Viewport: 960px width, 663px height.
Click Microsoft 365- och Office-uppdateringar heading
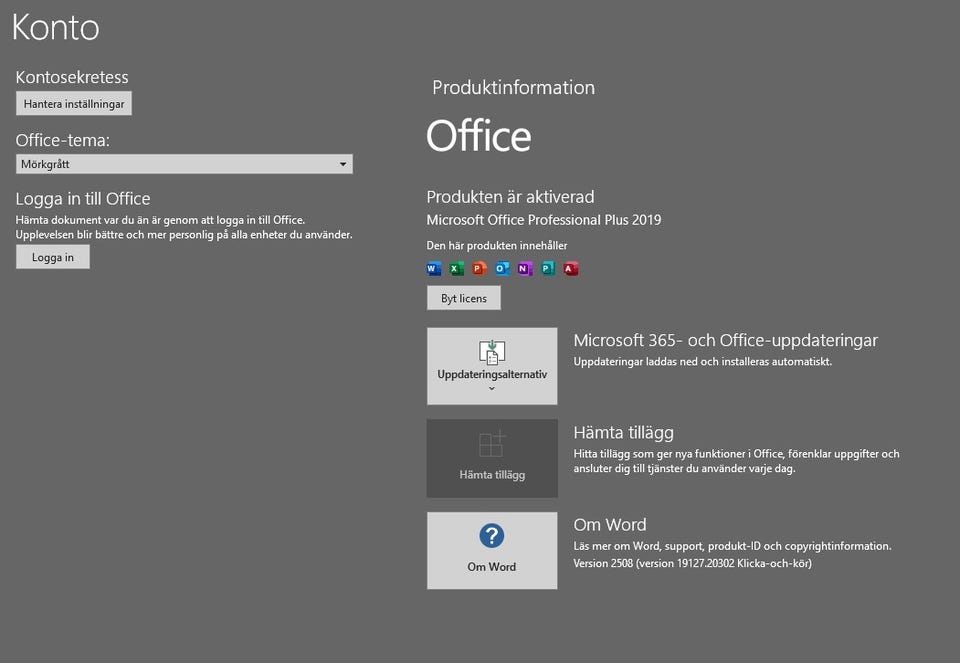726,340
